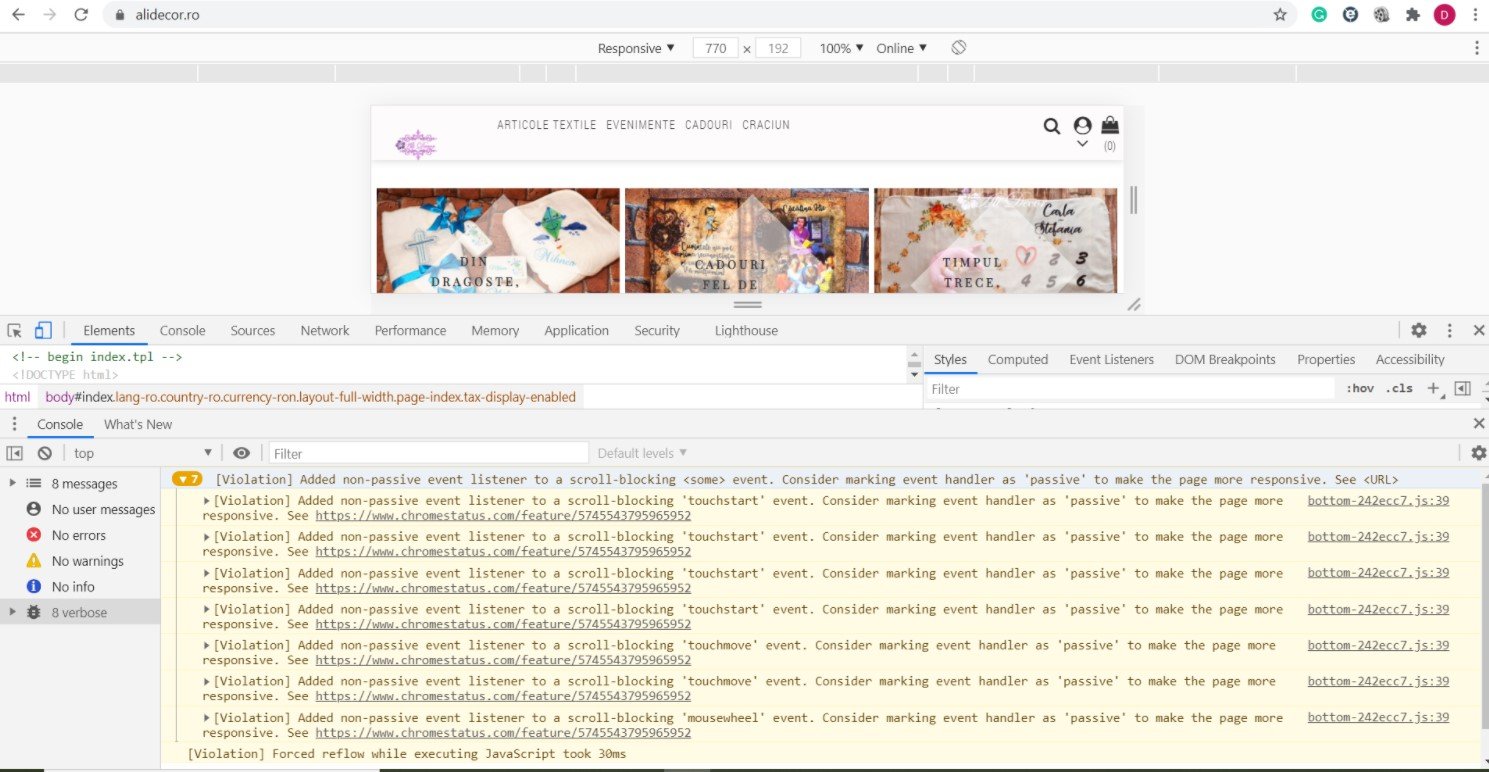Click the browser forward arrow
Screen dimensions: 1489x772
(50, 15)
